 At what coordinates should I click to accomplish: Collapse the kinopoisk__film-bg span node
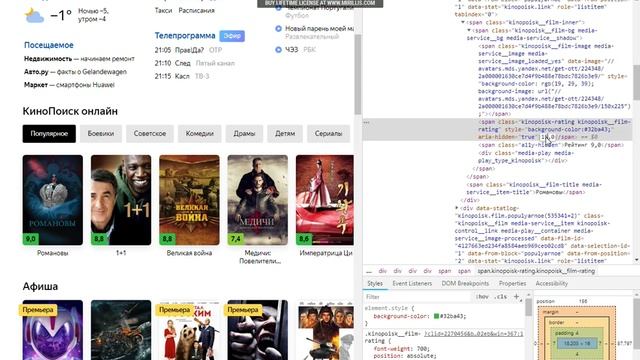(469, 30)
